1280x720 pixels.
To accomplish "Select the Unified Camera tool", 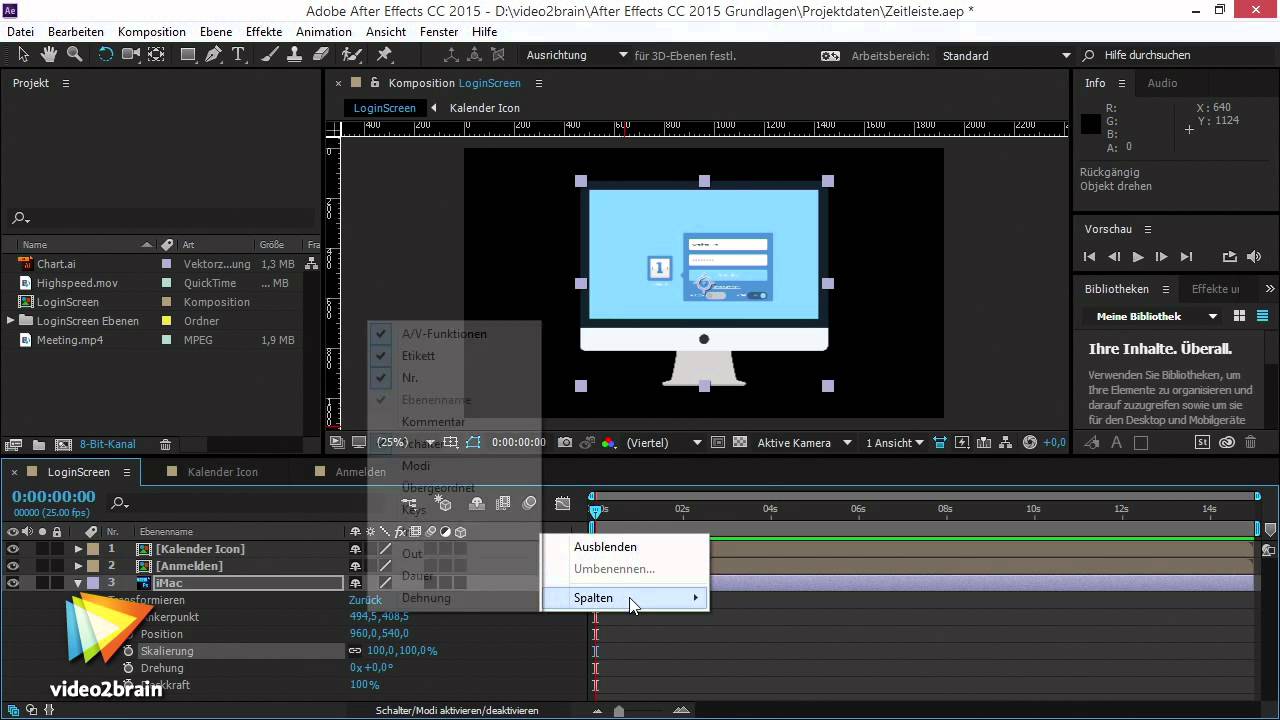I will (131, 55).
